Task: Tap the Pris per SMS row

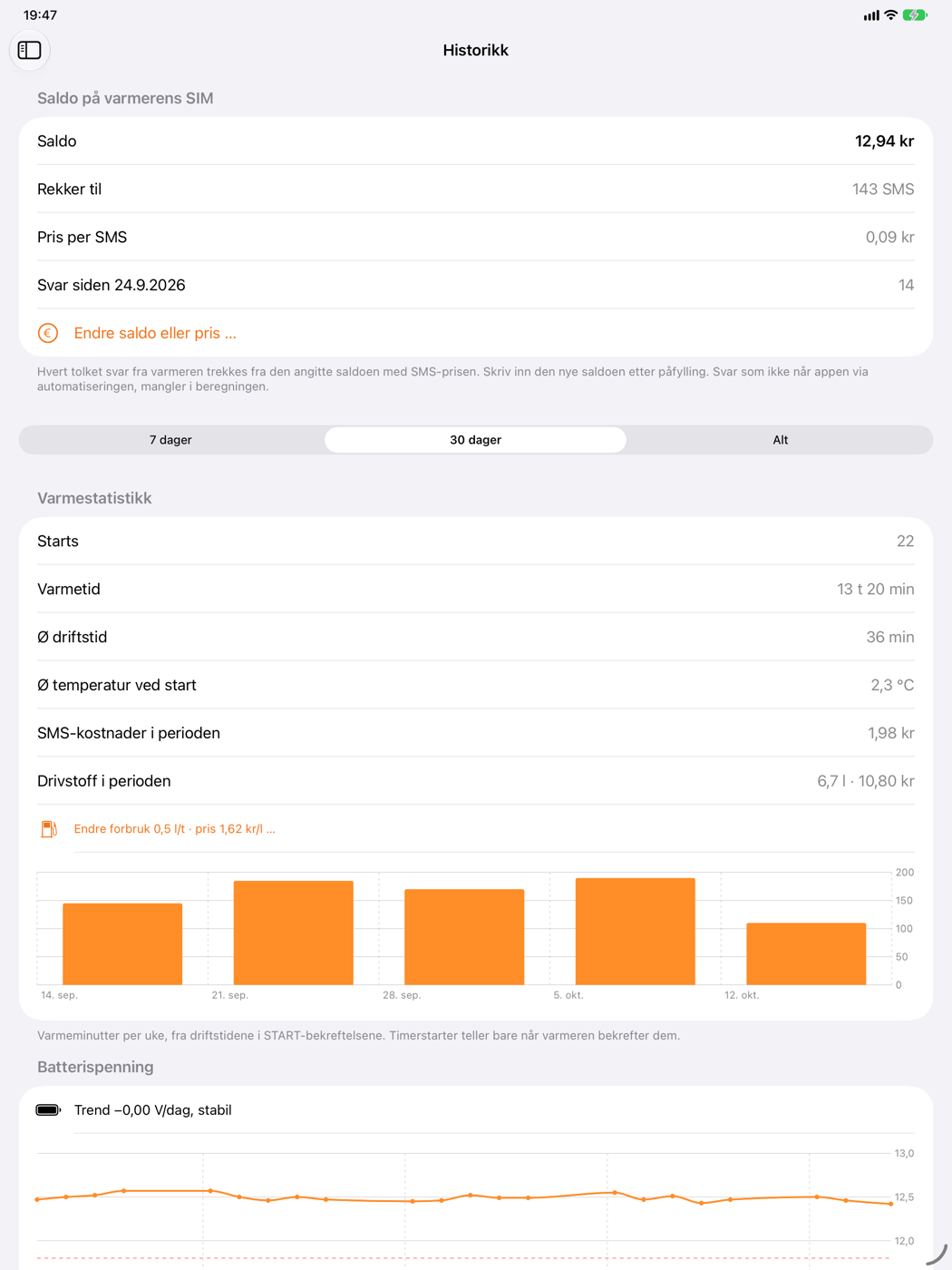Action: click(x=475, y=237)
